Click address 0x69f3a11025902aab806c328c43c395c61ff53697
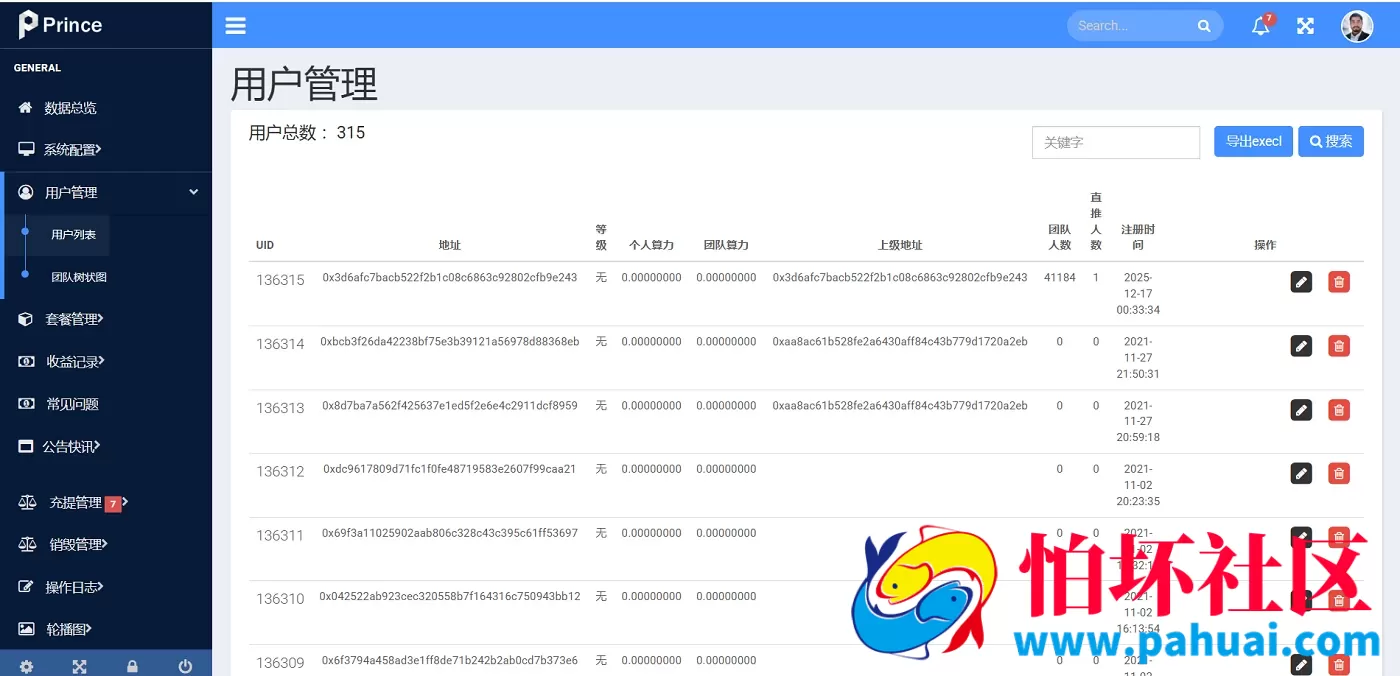 (450, 533)
